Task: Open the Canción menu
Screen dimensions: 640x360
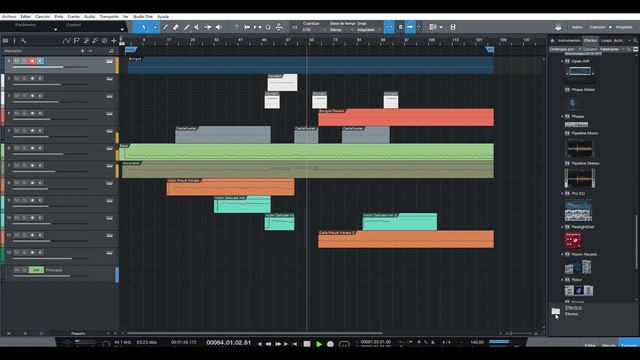Action: click(x=42, y=17)
